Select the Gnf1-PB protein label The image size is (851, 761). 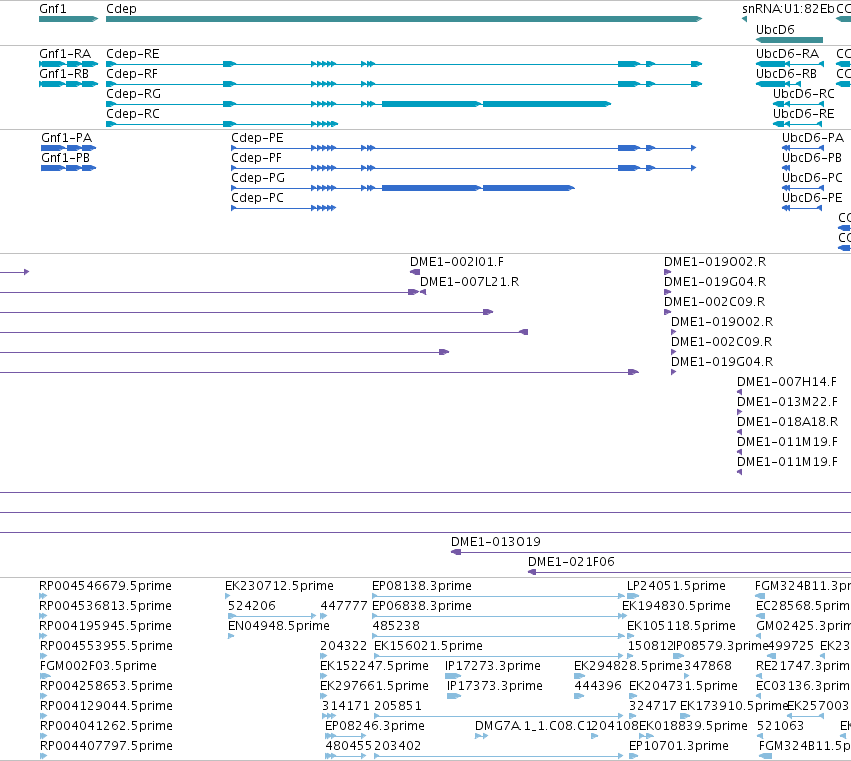click(66, 157)
